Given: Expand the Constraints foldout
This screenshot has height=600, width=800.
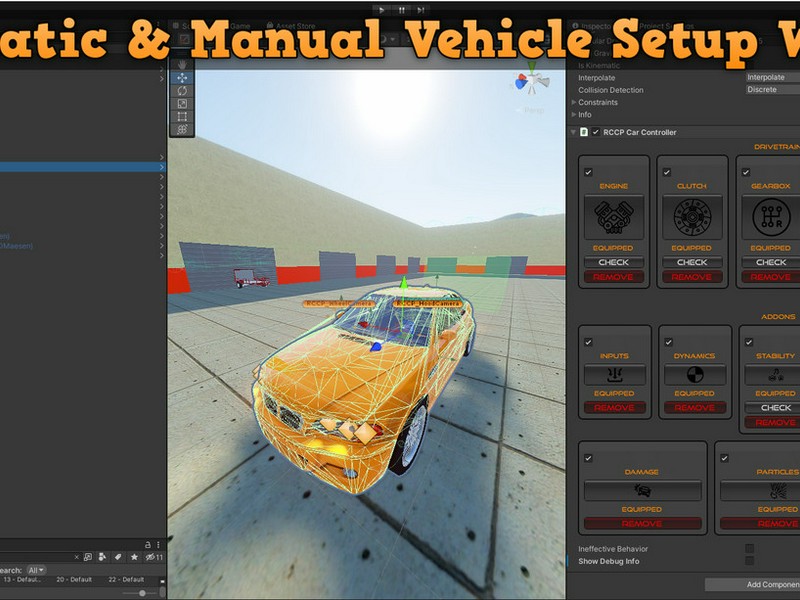Looking at the screenshot, I should (574, 102).
